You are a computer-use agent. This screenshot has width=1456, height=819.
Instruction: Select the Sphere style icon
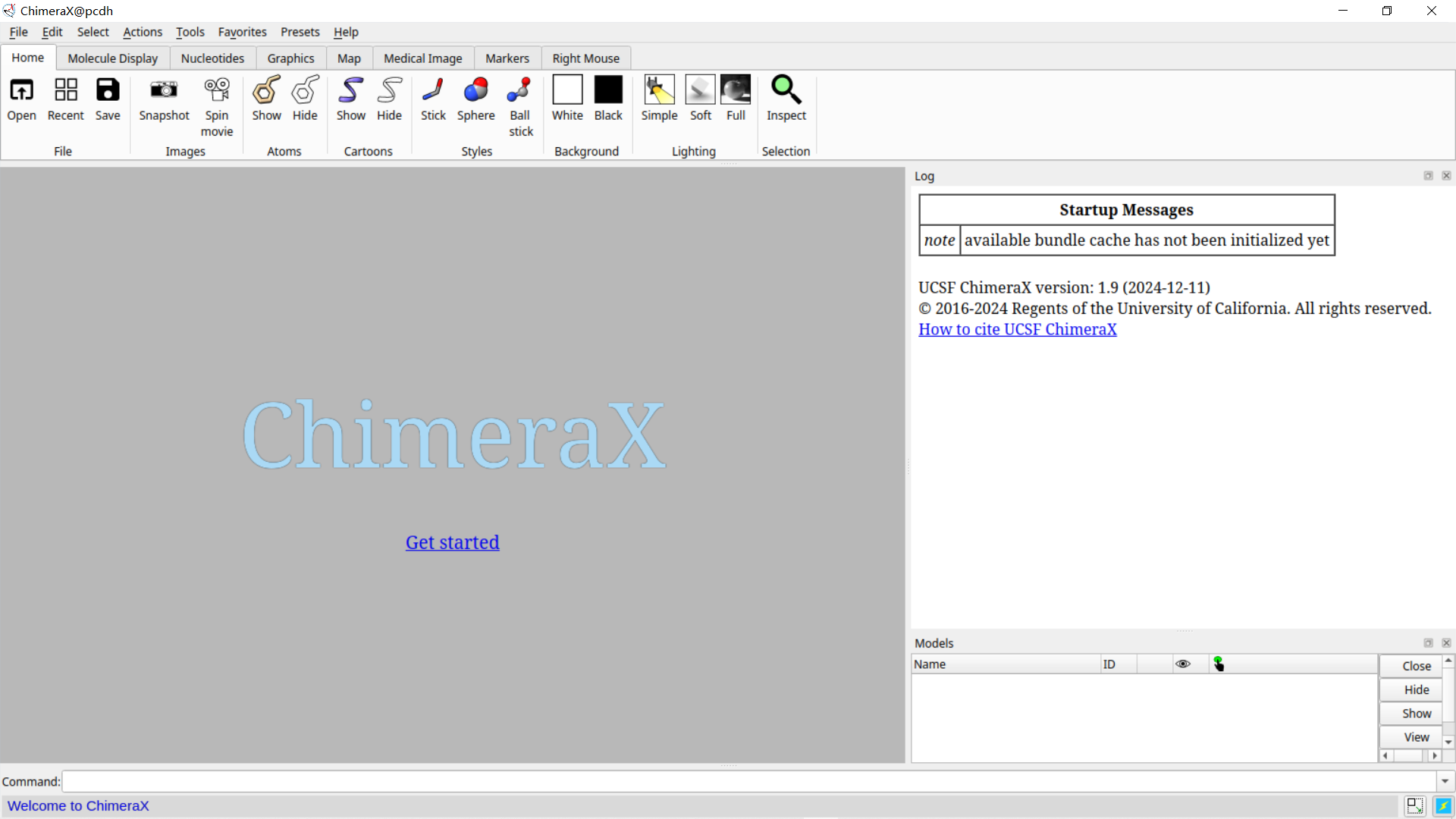click(x=475, y=91)
